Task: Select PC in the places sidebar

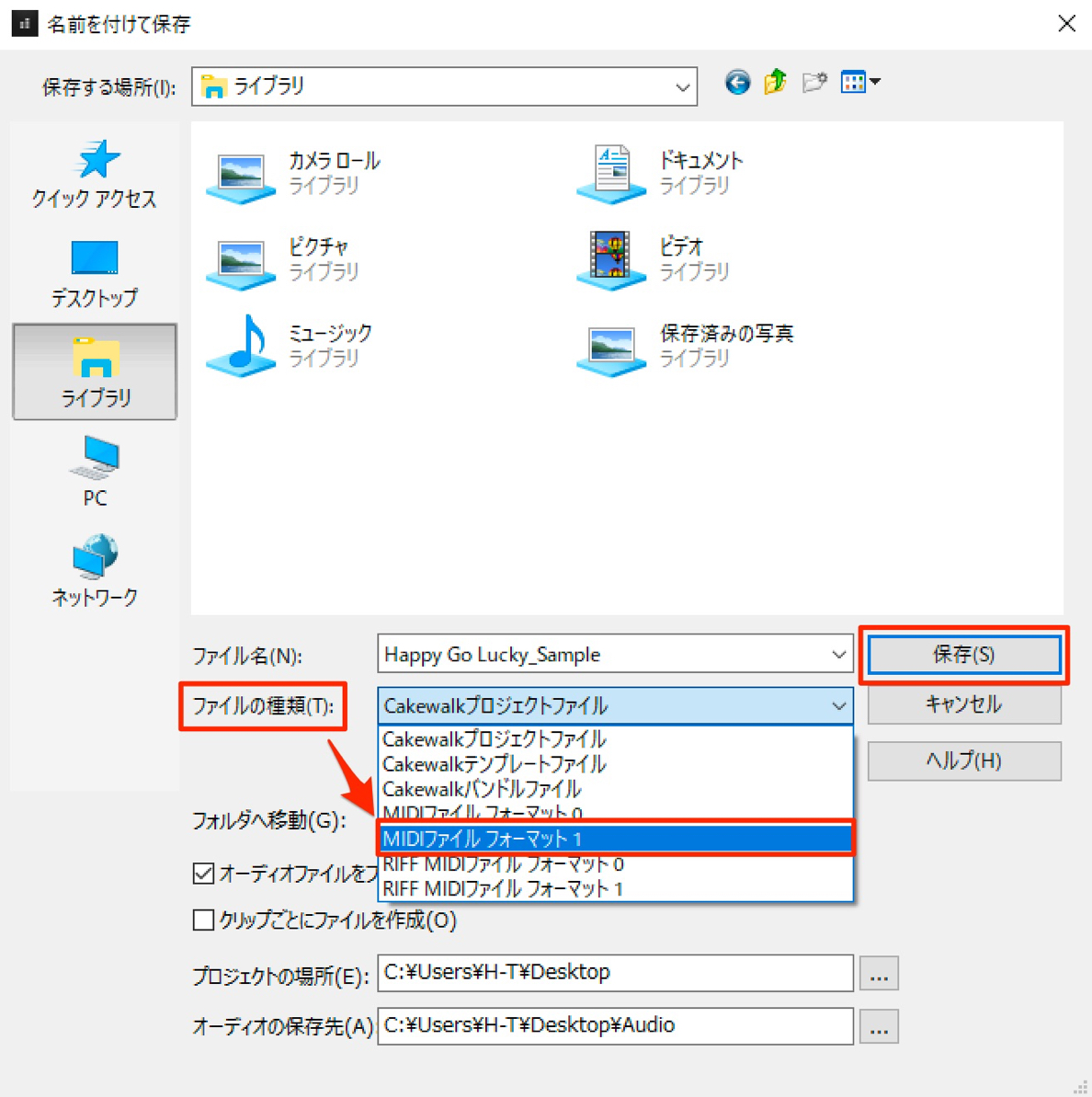Action: [96, 471]
